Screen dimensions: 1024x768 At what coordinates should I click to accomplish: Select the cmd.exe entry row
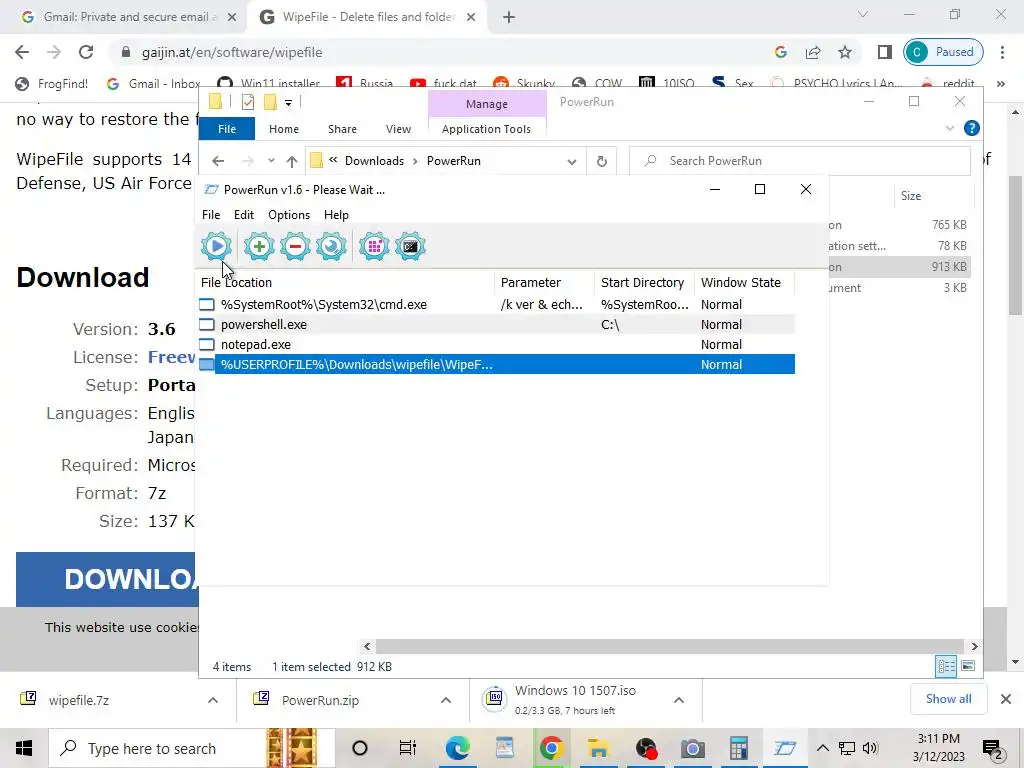[496, 304]
